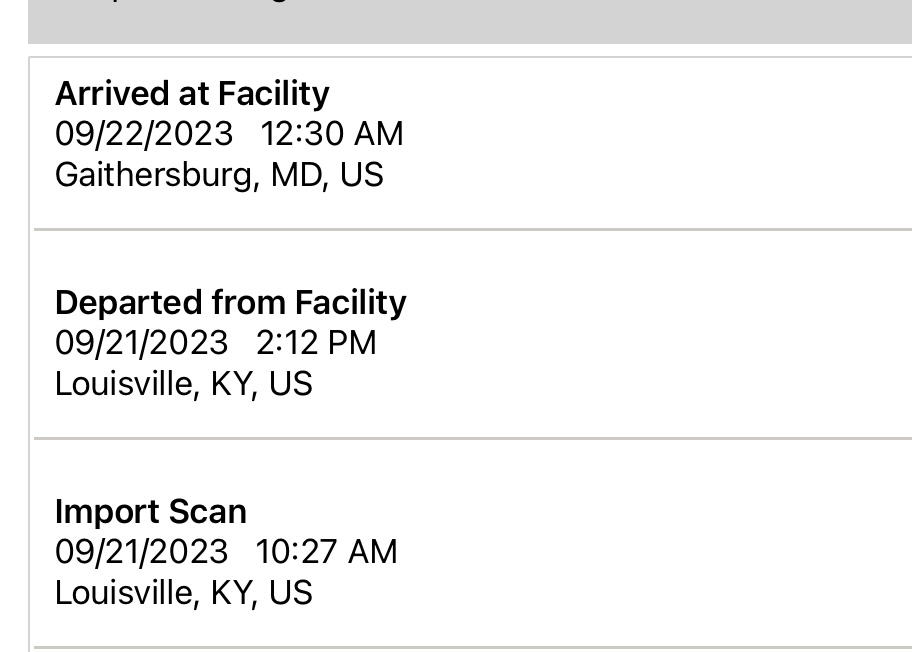The height and width of the screenshot is (652, 912).
Task: Select the Gaithersburg, MD, US location
Action: 219,174
